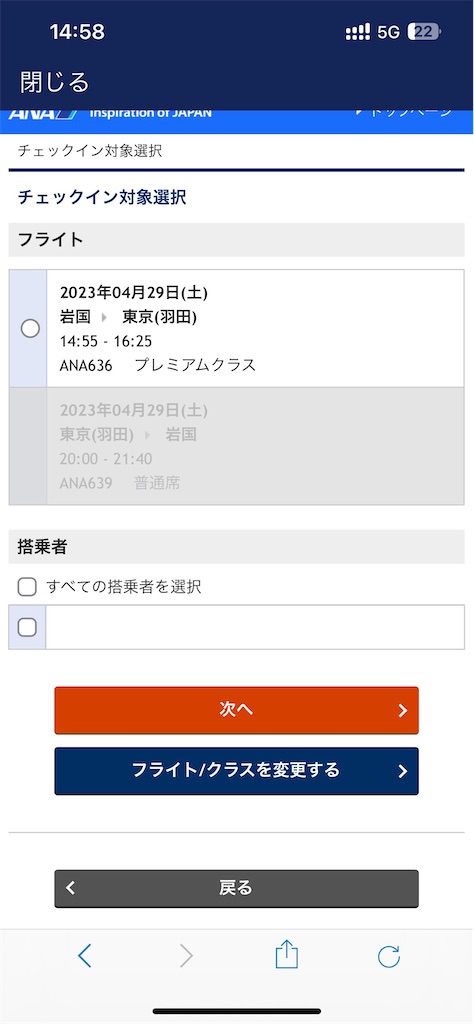Tap the ANA logo

pyautogui.click(x=42, y=114)
